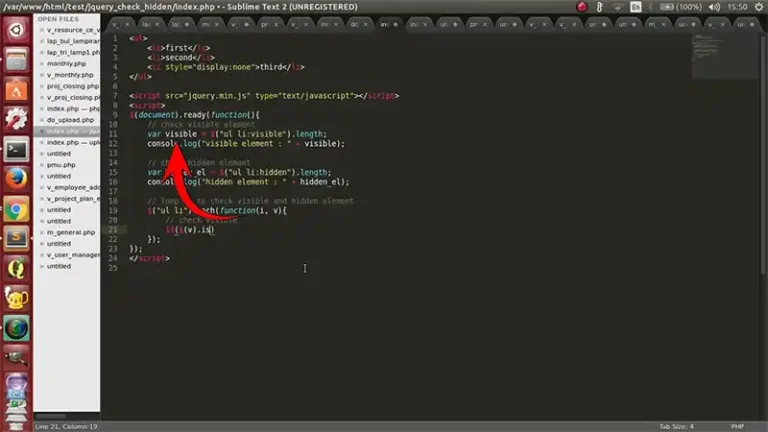The width and height of the screenshot is (768, 432).
Task: Launch Ubuntu Software Center from the dock
Action: point(16,90)
